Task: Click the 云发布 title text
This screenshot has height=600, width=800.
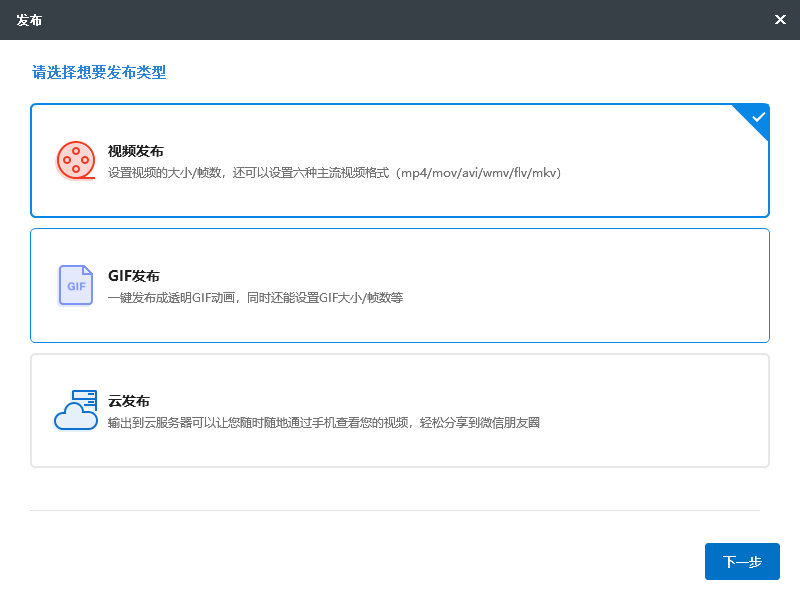Action: click(129, 401)
